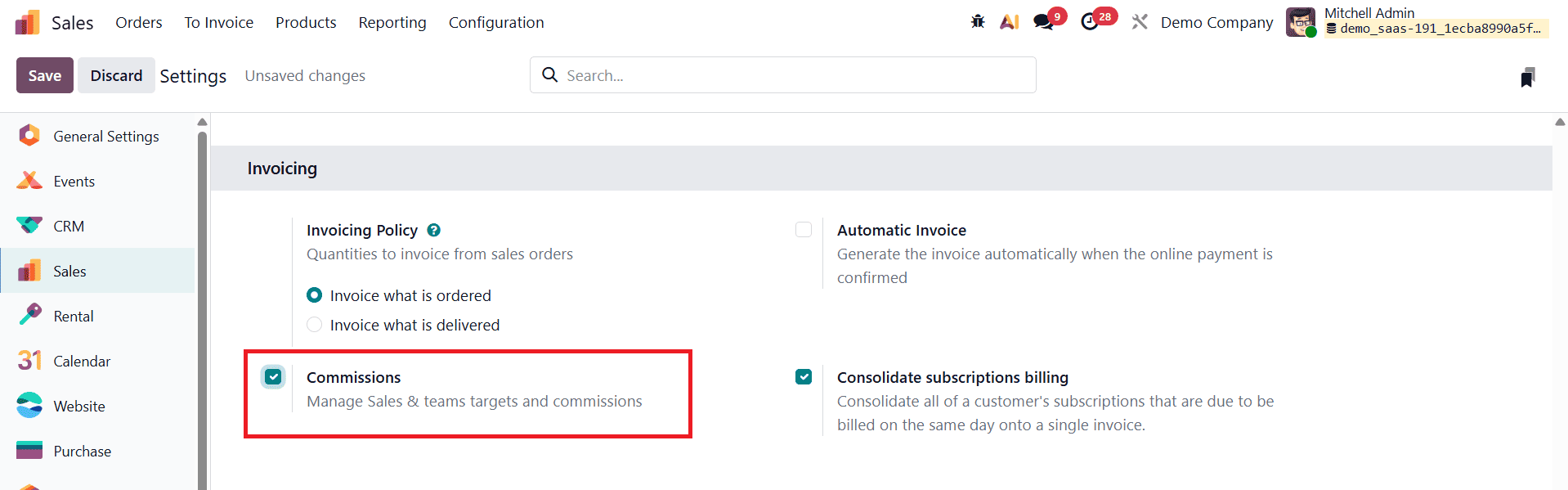Discard the pending changes
The width and height of the screenshot is (1568, 490).
pos(116,74)
